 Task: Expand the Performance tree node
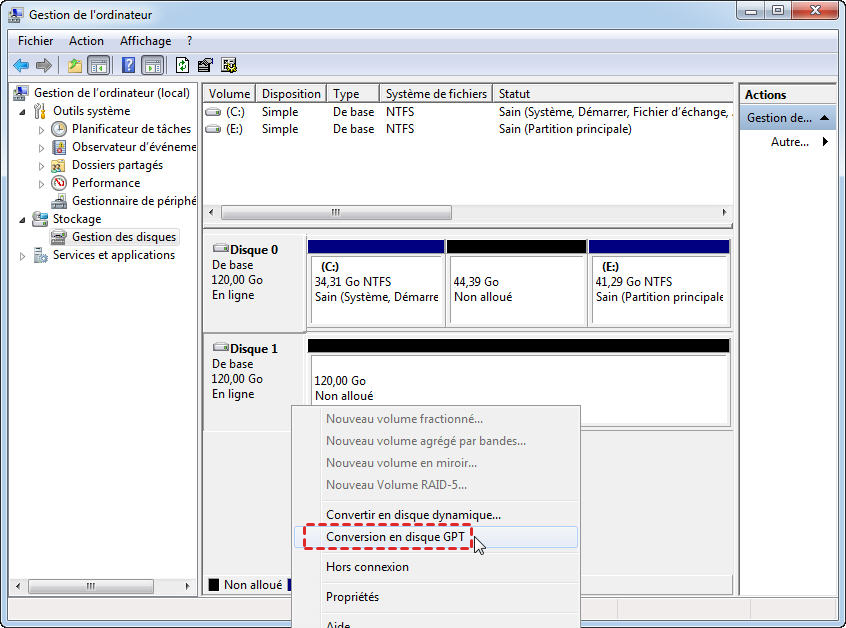(x=41, y=184)
